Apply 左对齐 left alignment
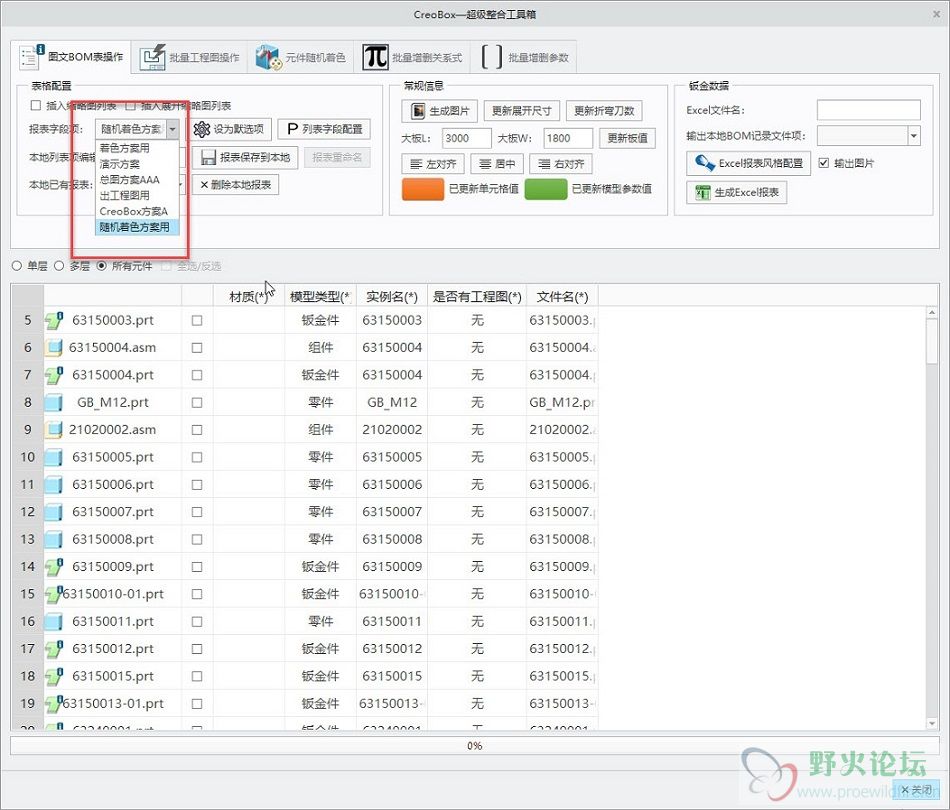 (433, 164)
